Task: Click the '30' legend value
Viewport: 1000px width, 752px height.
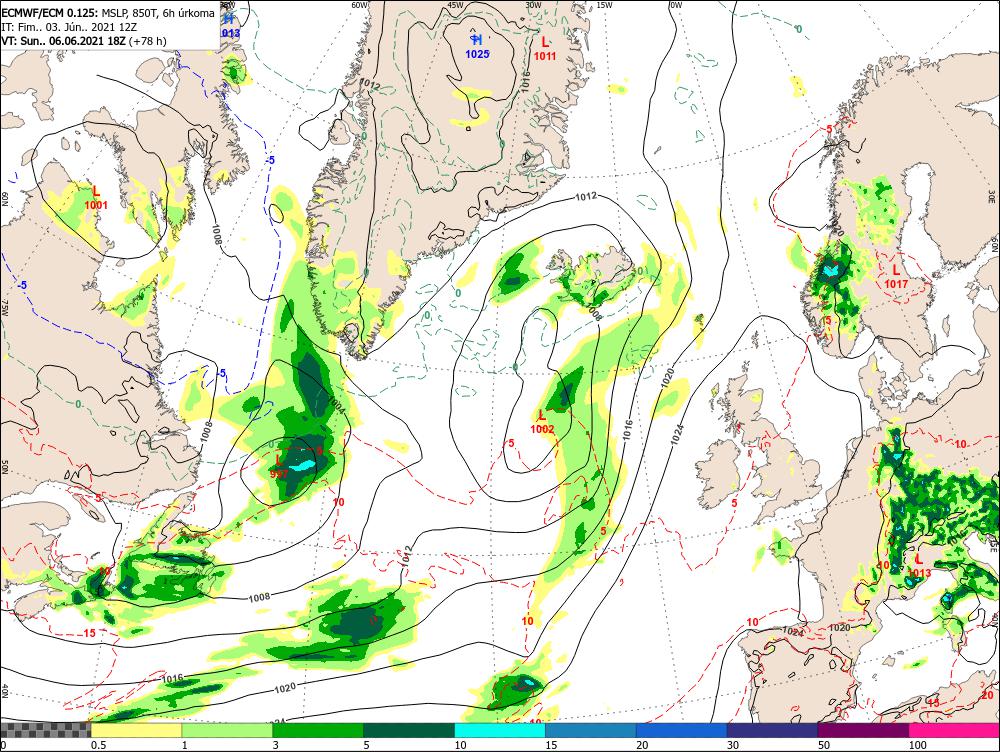Action: pos(733,745)
